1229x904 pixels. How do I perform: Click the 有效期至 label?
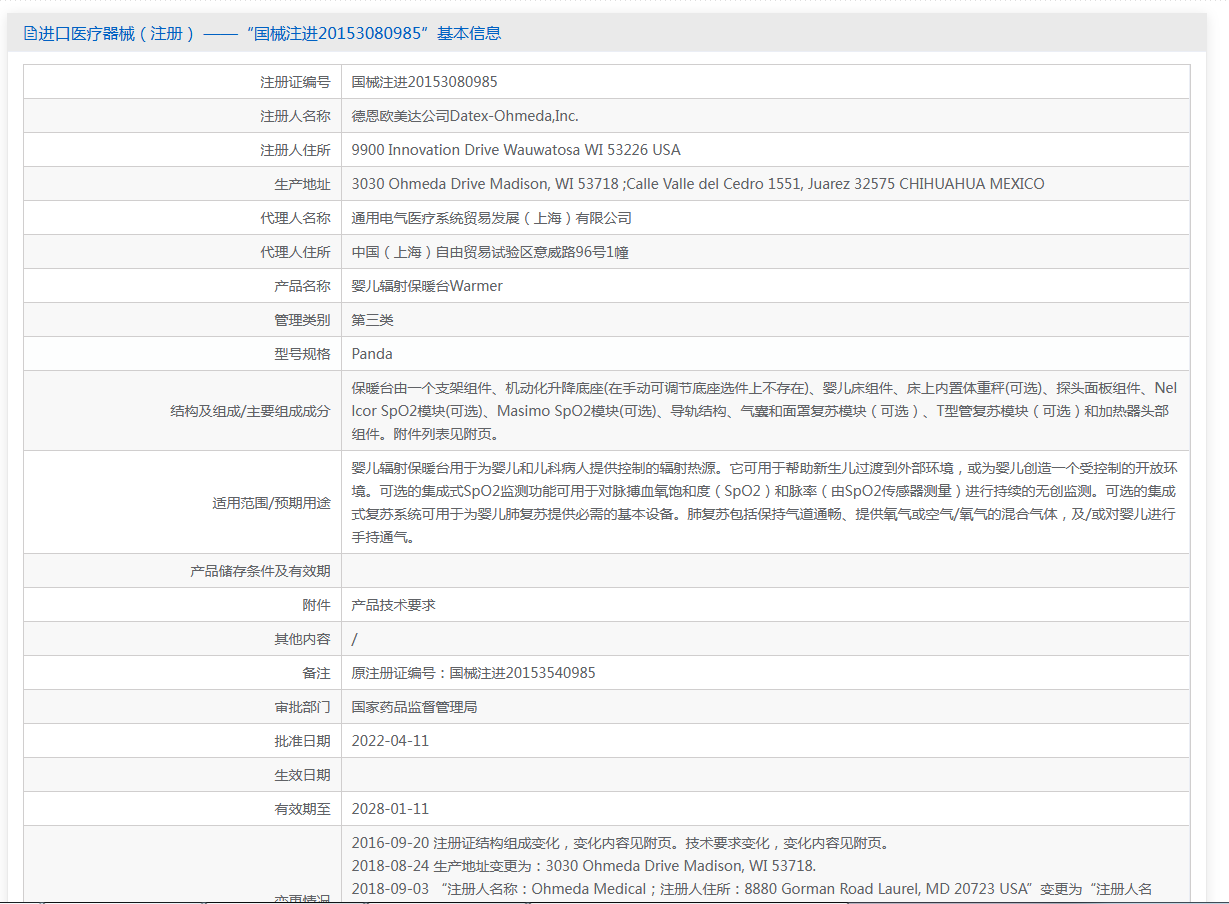pyautogui.click(x=302, y=809)
